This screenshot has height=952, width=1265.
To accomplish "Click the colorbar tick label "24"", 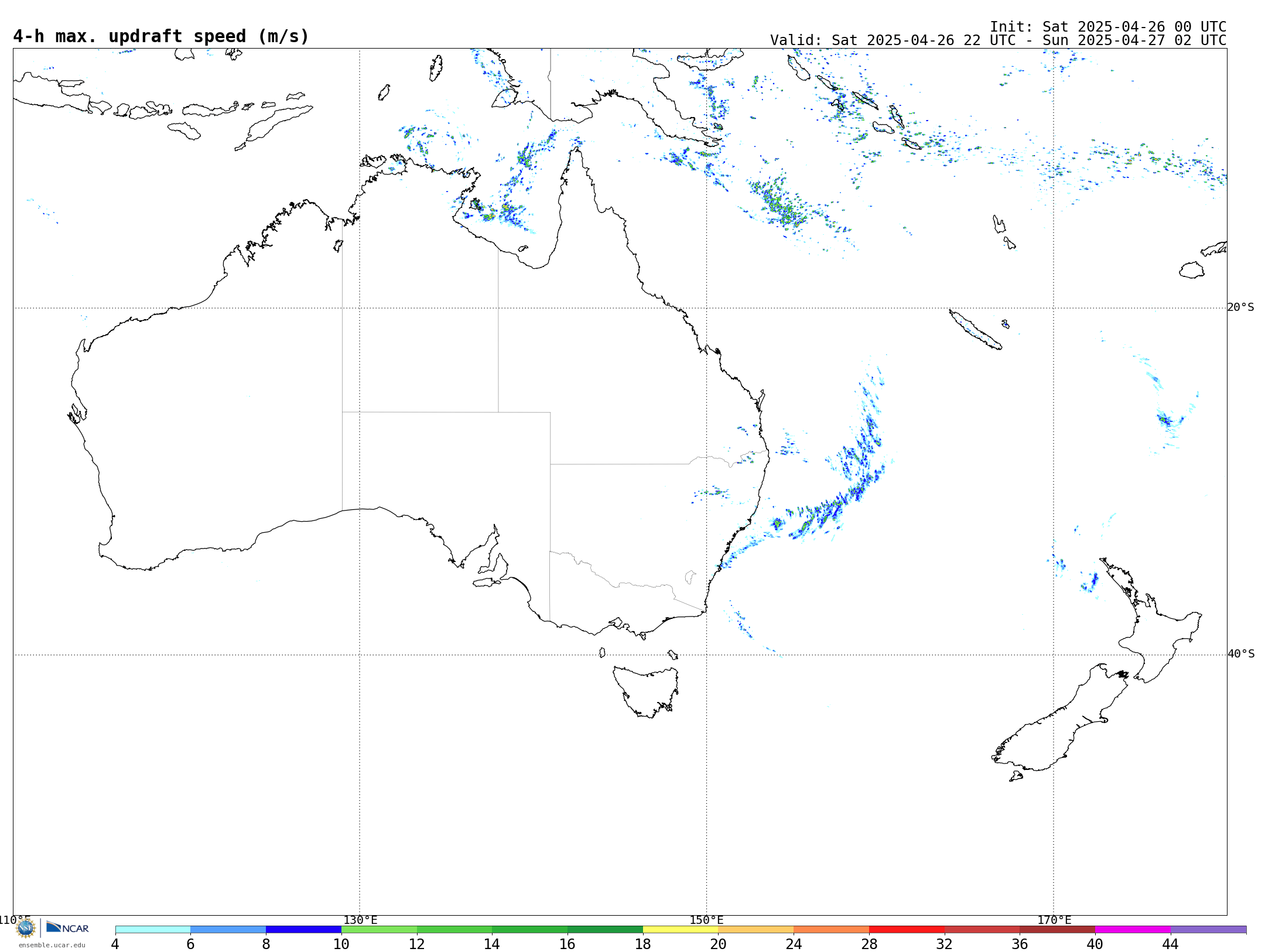I will [794, 944].
